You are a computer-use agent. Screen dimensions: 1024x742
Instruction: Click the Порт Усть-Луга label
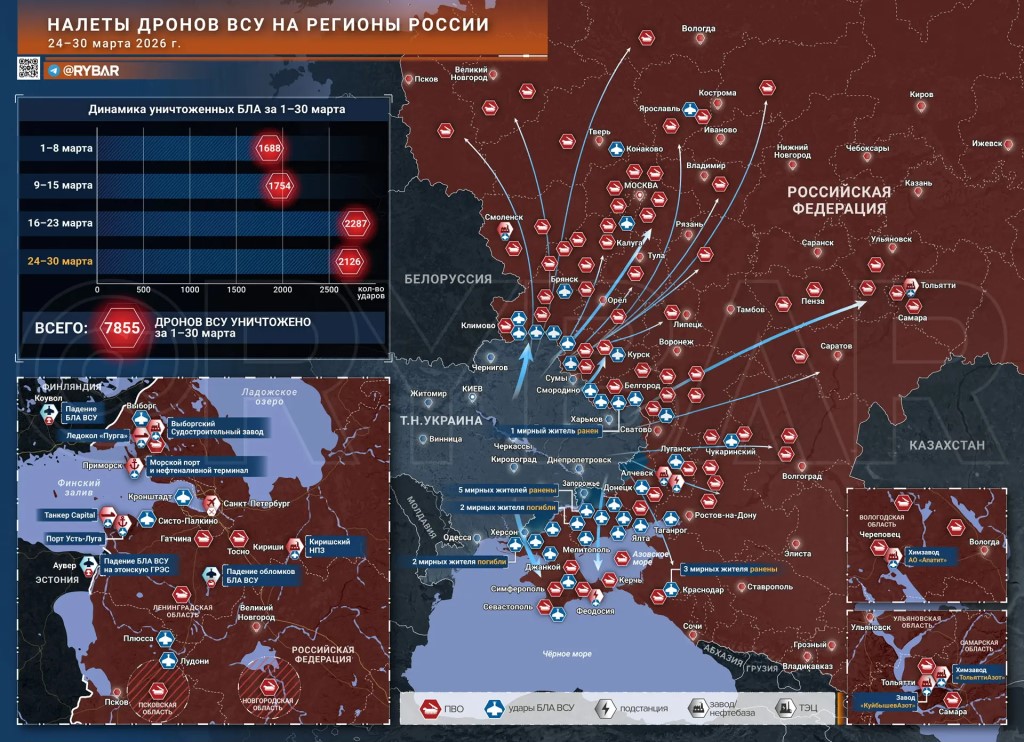point(74,539)
